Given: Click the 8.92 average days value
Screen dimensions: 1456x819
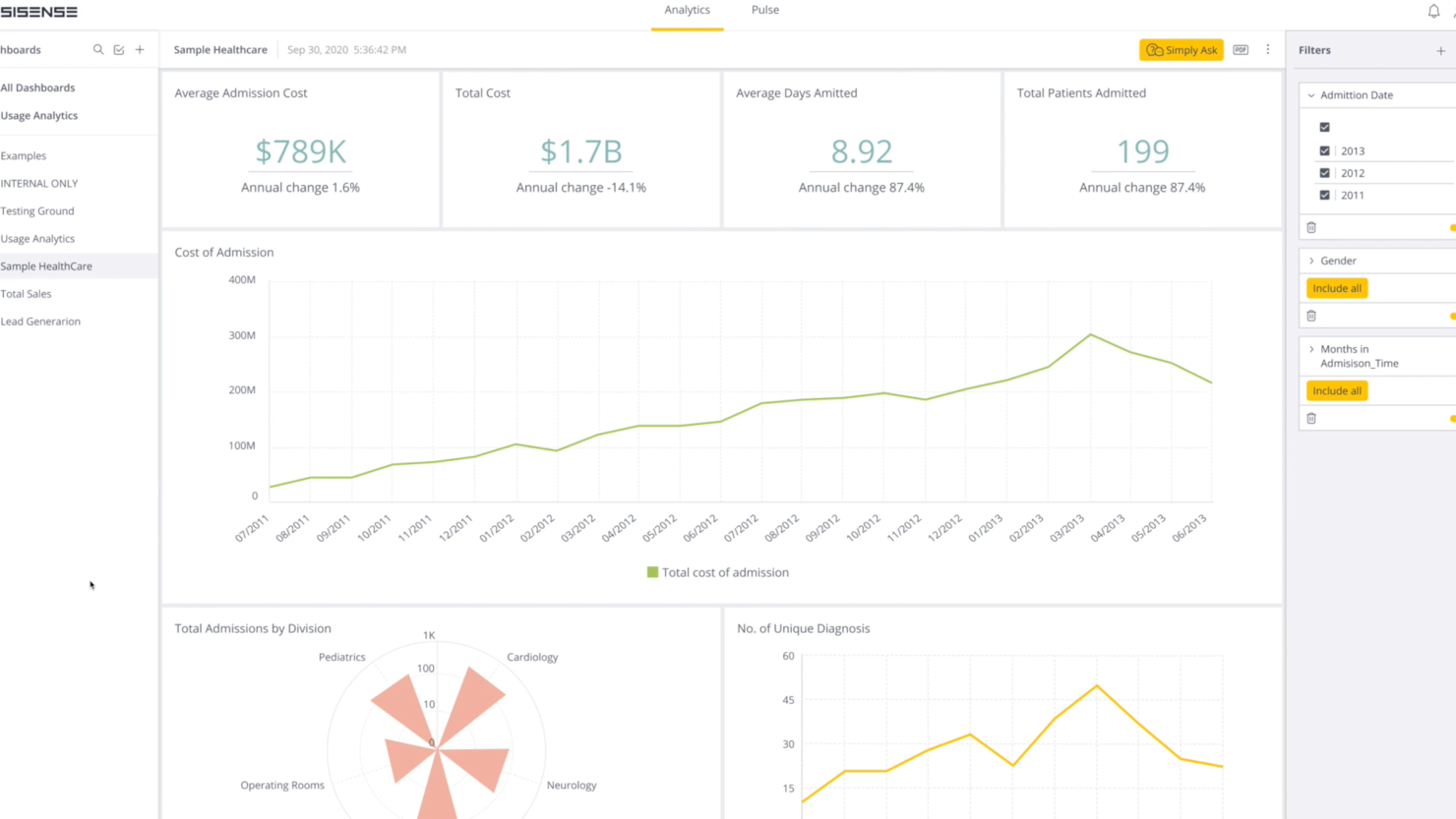Looking at the screenshot, I should (862, 151).
